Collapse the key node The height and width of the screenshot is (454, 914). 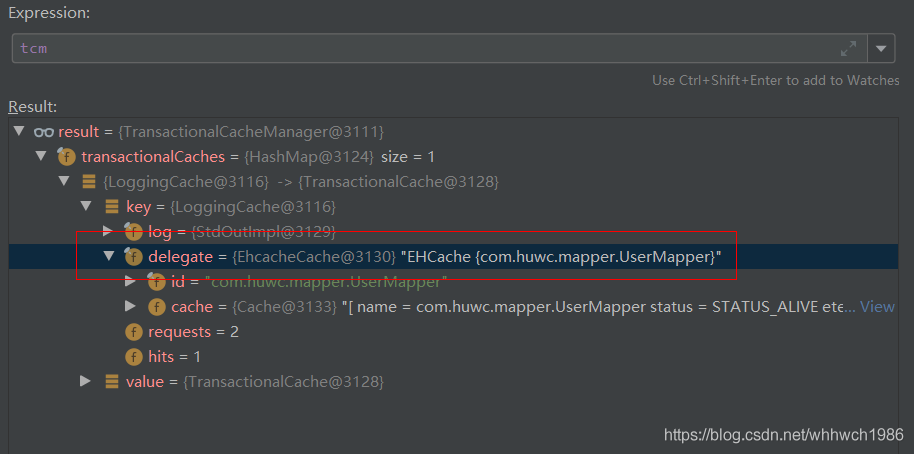coord(87,207)
